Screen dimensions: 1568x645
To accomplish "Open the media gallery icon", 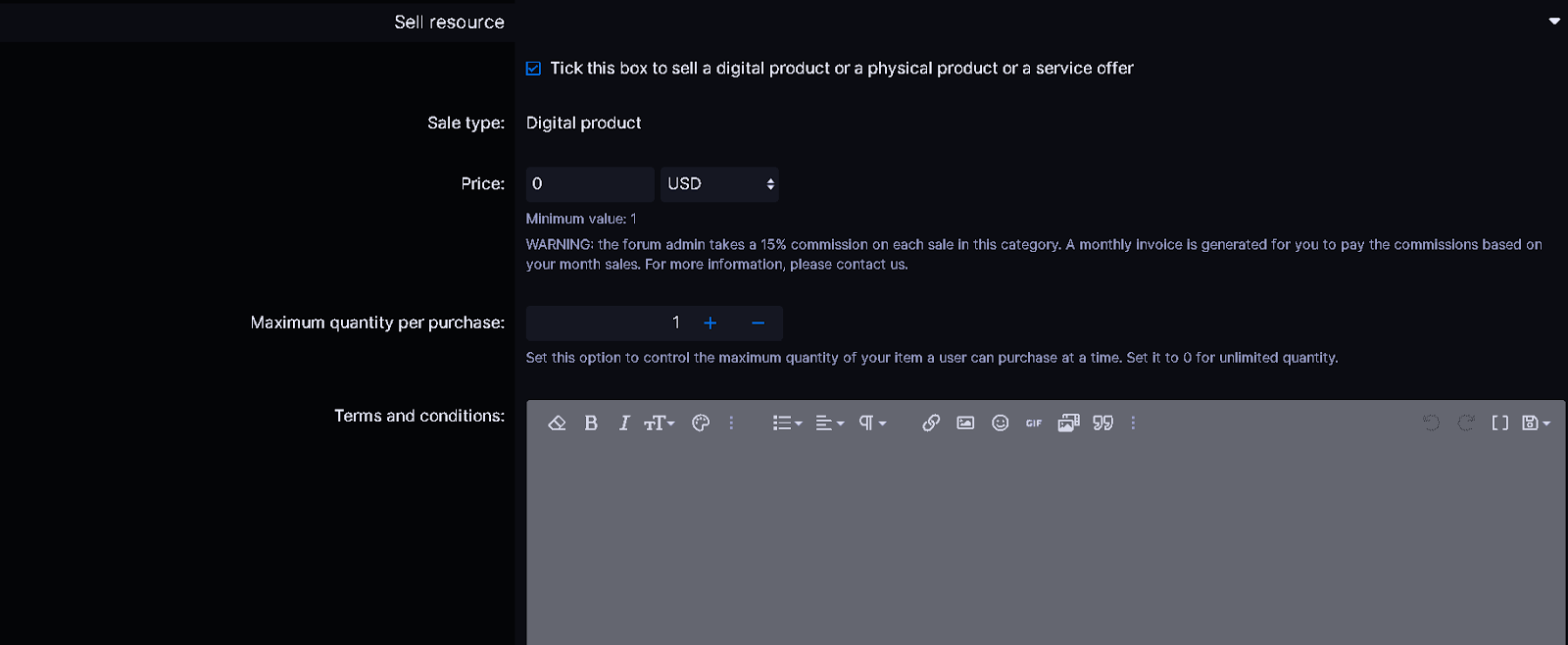I will [x=1068, y=423].
